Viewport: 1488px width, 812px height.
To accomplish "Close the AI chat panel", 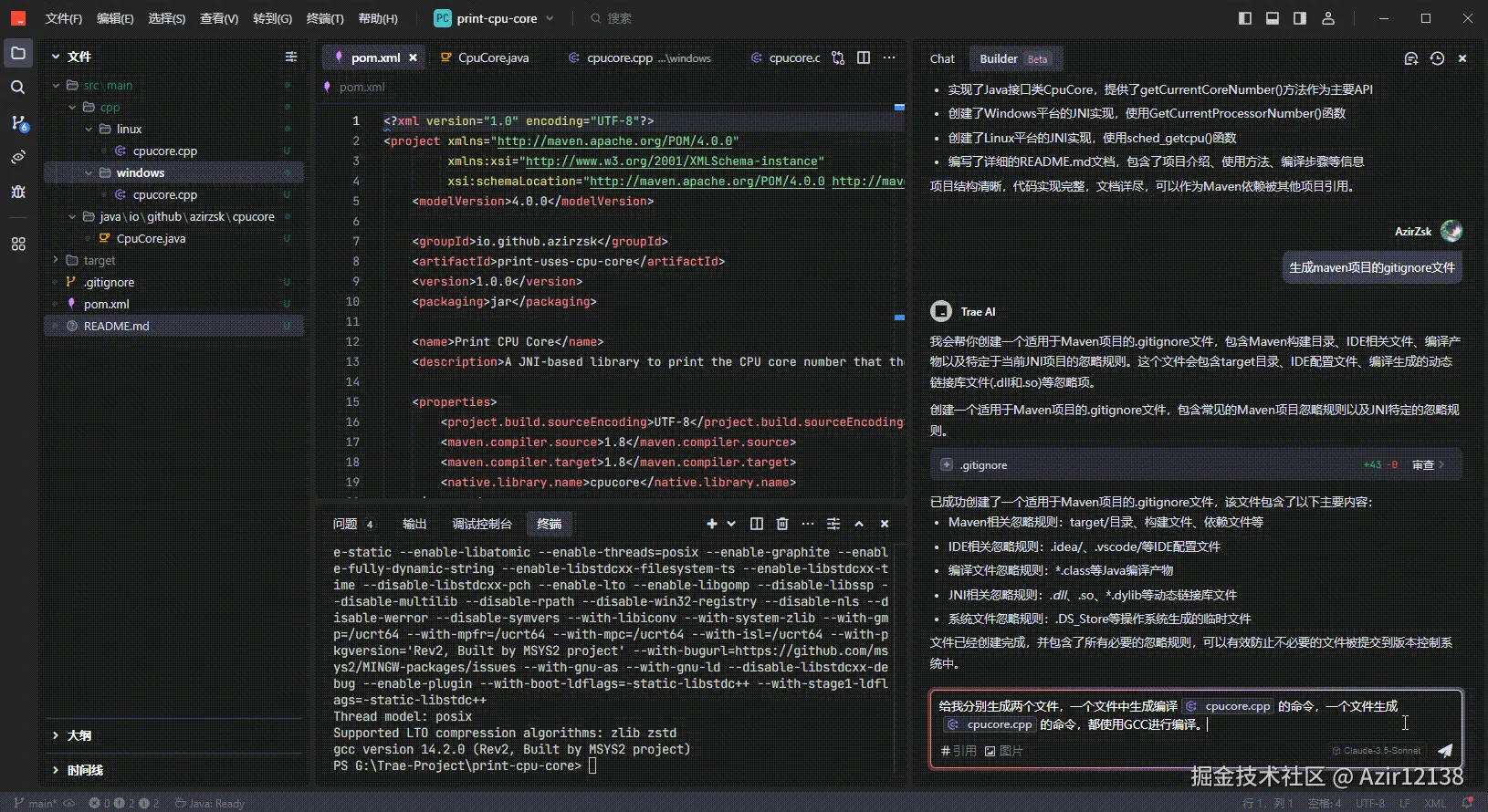I will tap(1462, 58).
